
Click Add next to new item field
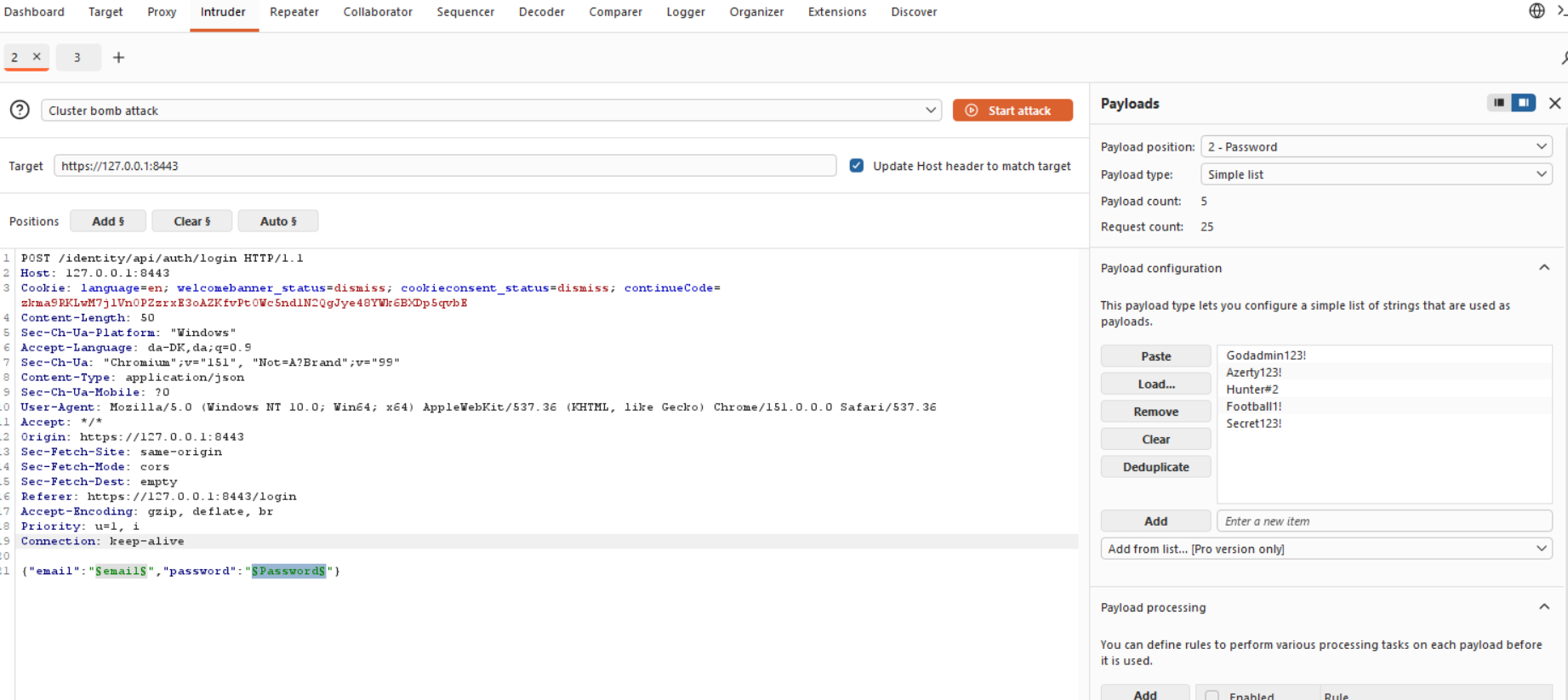click(1155, 521)
